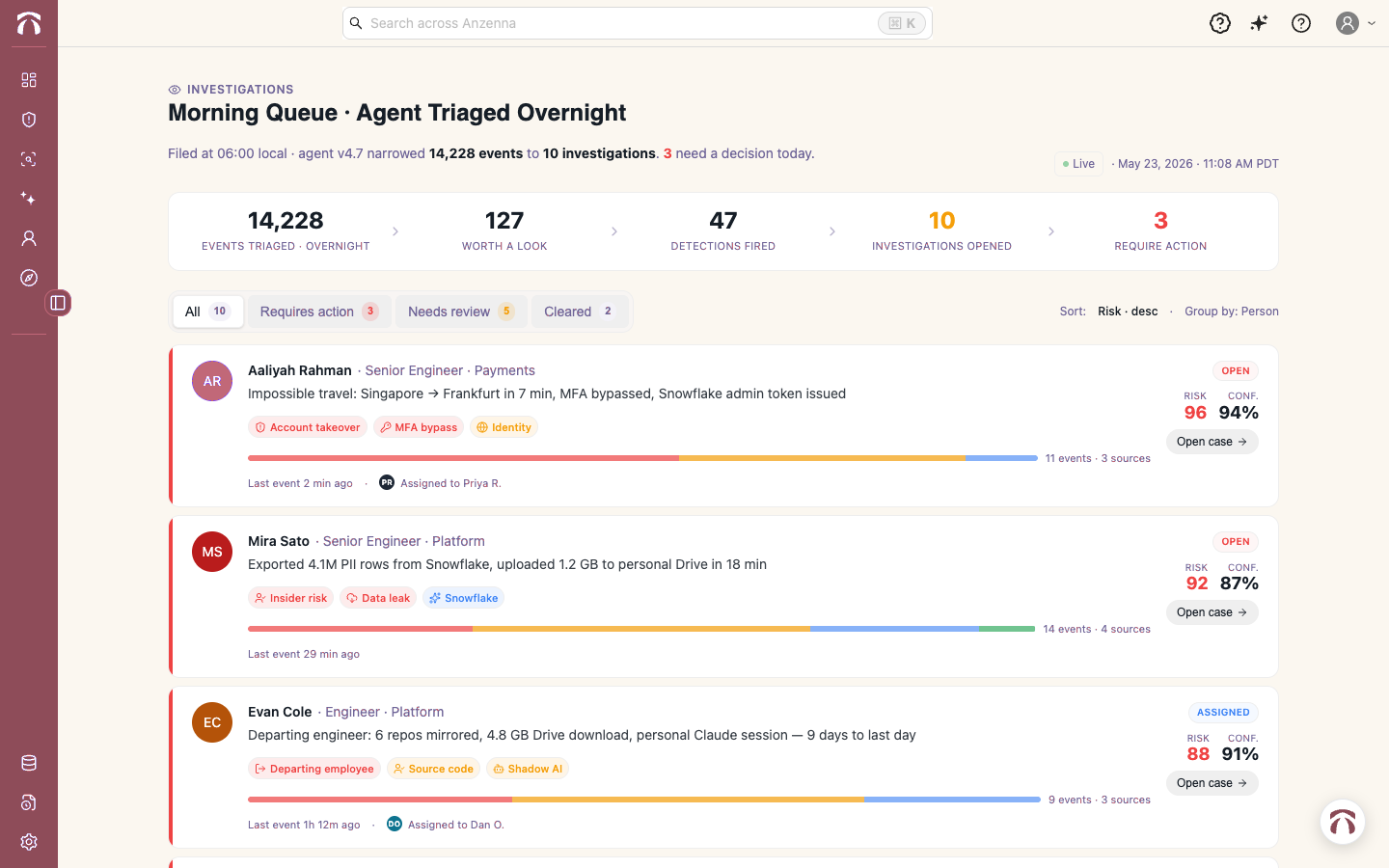This screenshot has height=868, width=1389.
Task: Select the Needs review tab
Action: (461, 312)
